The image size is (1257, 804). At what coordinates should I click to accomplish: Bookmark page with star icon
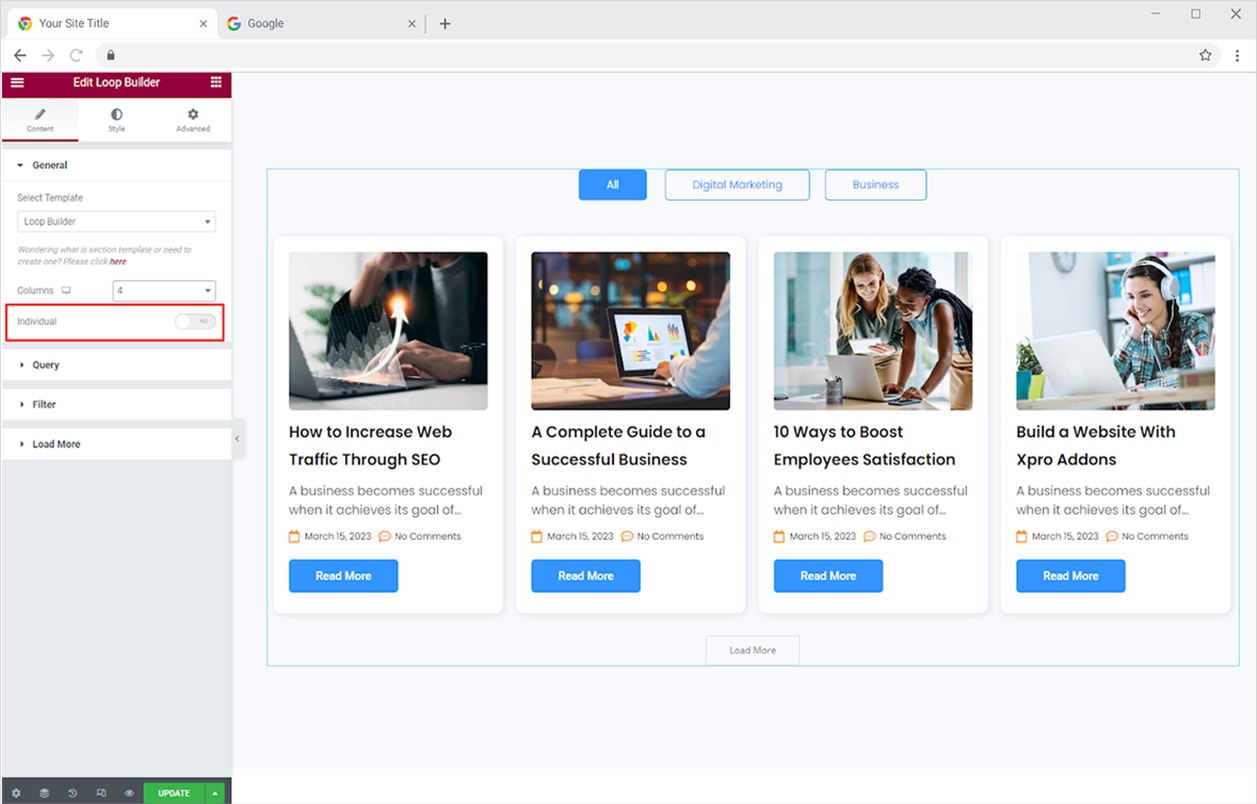coord(1205,55)
